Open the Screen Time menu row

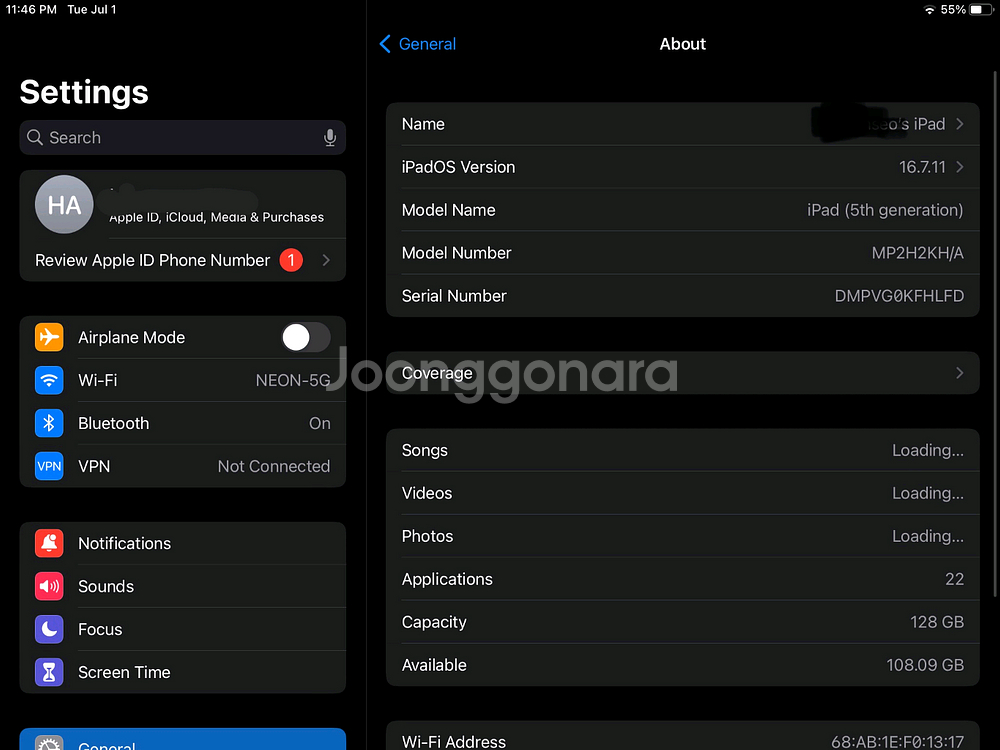183,672
